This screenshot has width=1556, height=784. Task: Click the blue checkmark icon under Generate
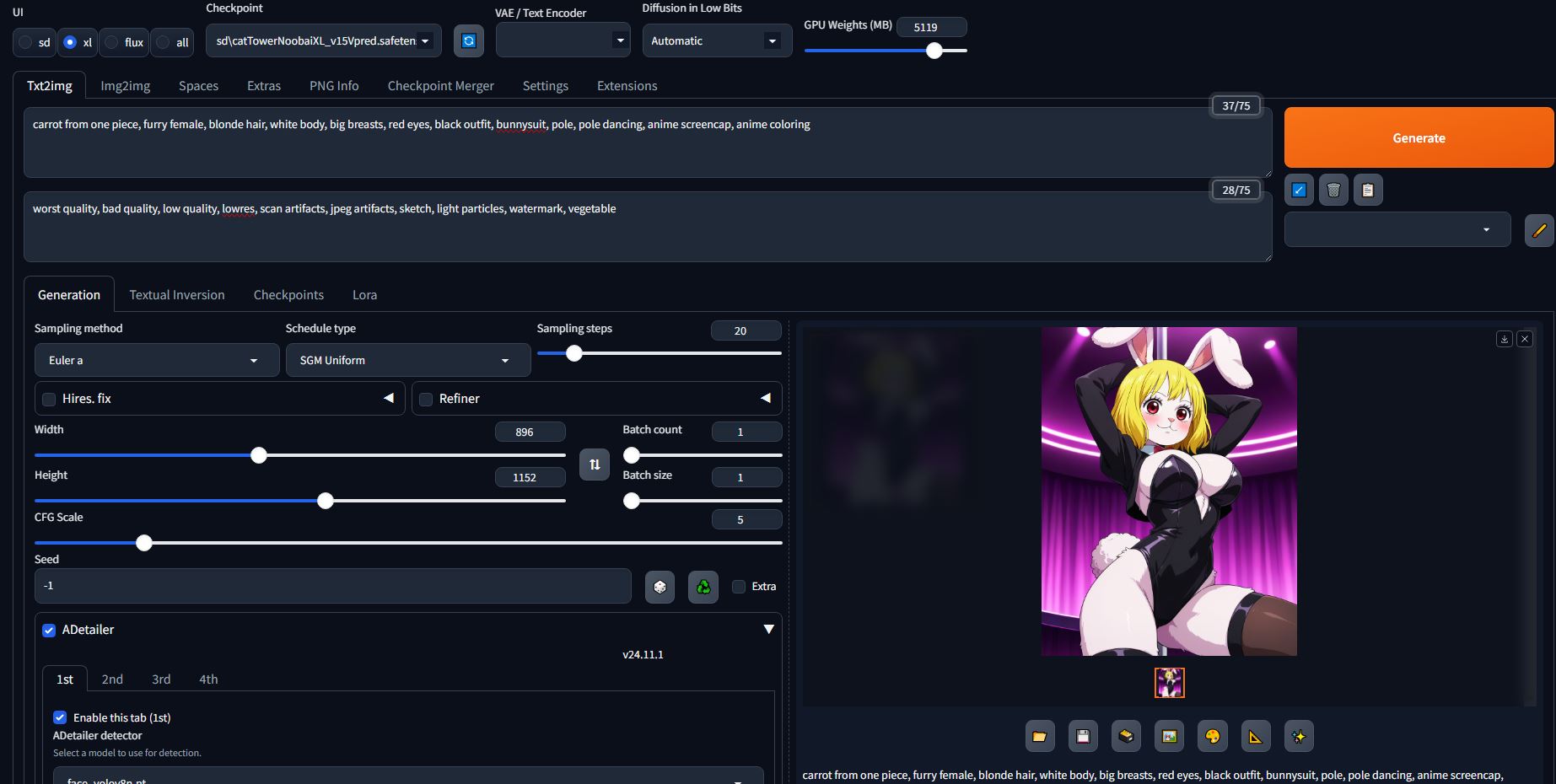click(1299, 191)
